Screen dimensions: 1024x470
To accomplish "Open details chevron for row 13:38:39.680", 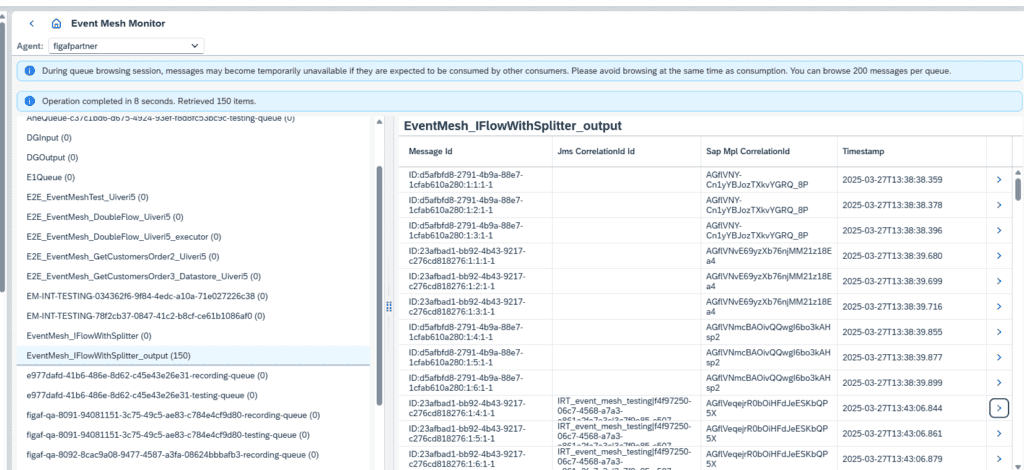I will (999, 256).
